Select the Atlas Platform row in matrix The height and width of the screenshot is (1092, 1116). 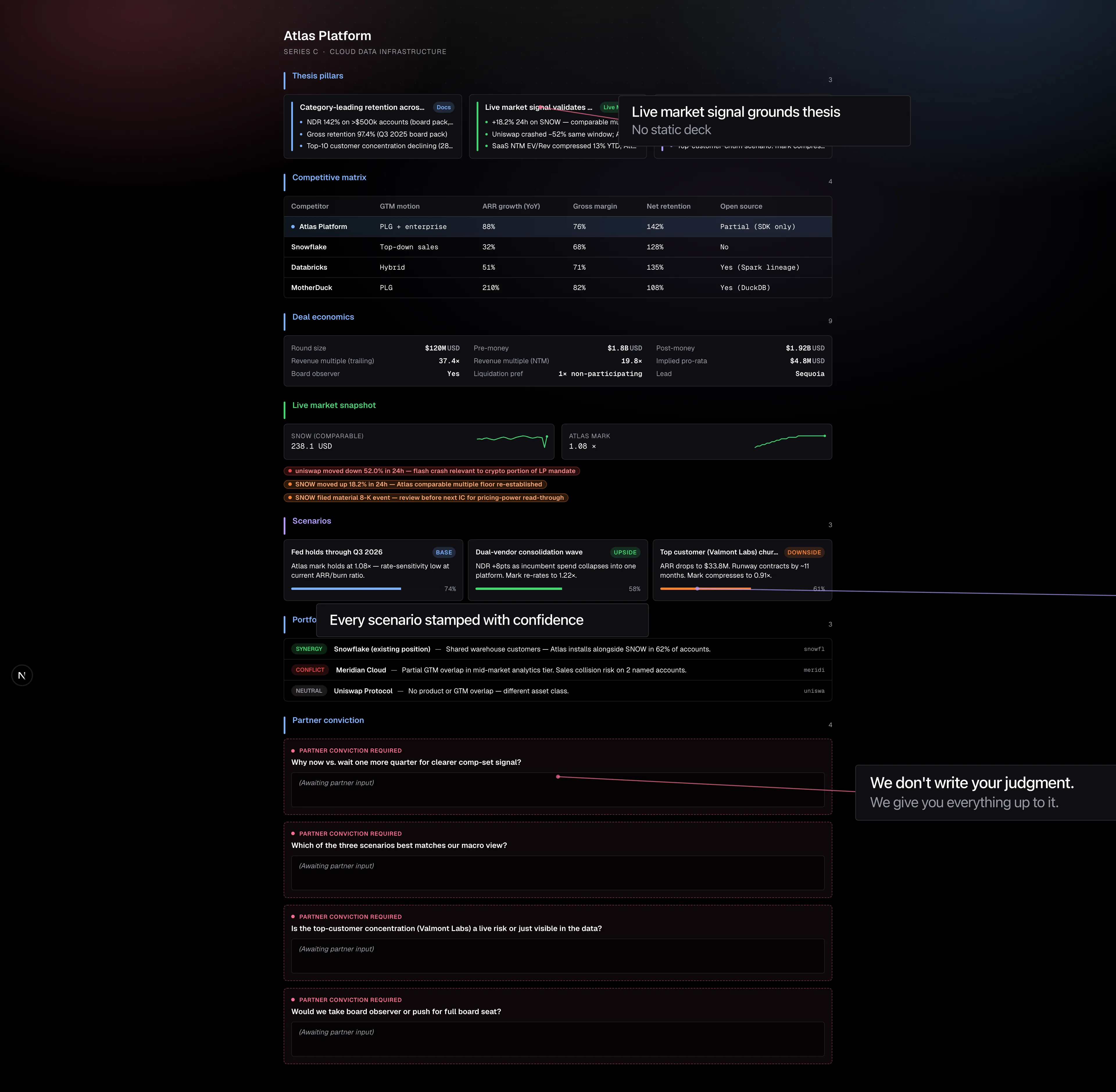[x=557, y=227]
